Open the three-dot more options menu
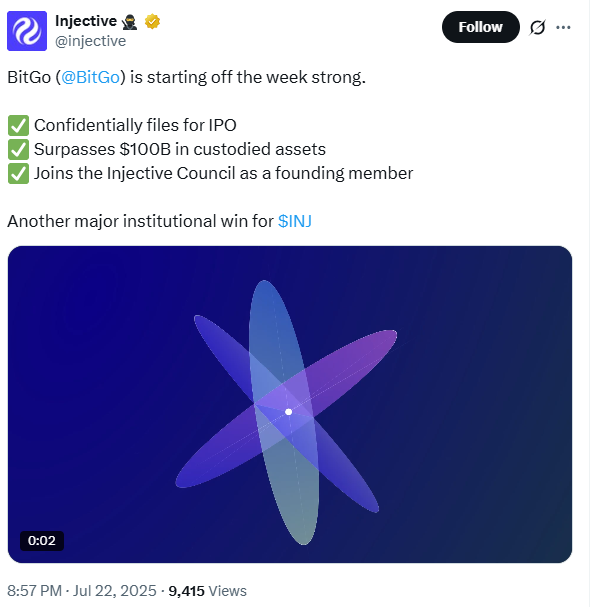The image size is (599, 607). click(563, 27)
